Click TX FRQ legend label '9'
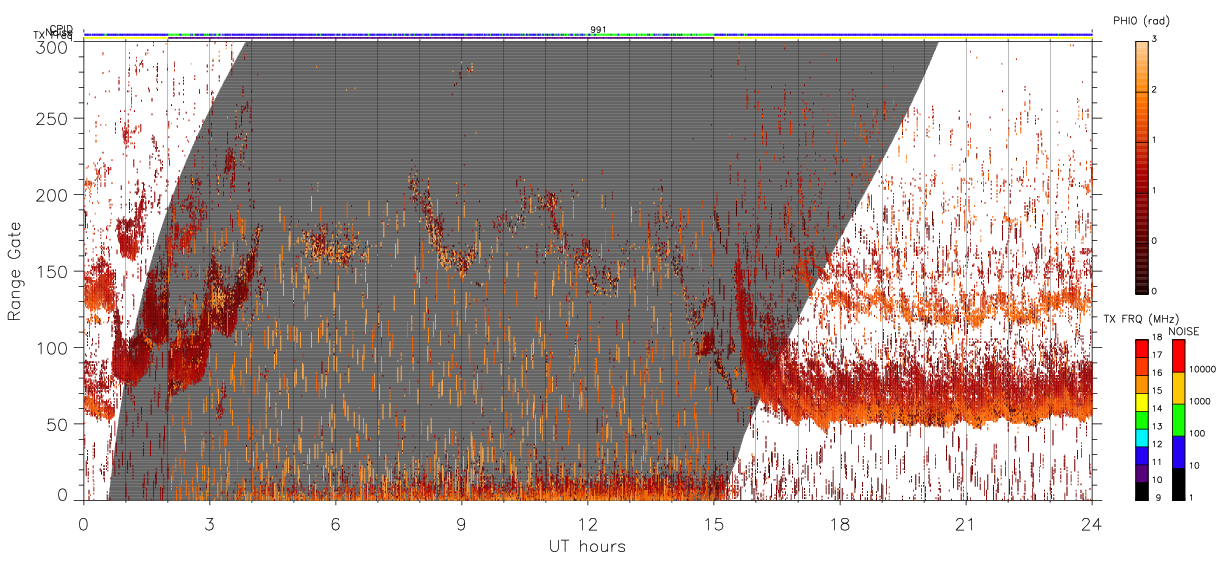This screenshot has height=567, width=1228. pyautogui.click(x=1157, y=497)
